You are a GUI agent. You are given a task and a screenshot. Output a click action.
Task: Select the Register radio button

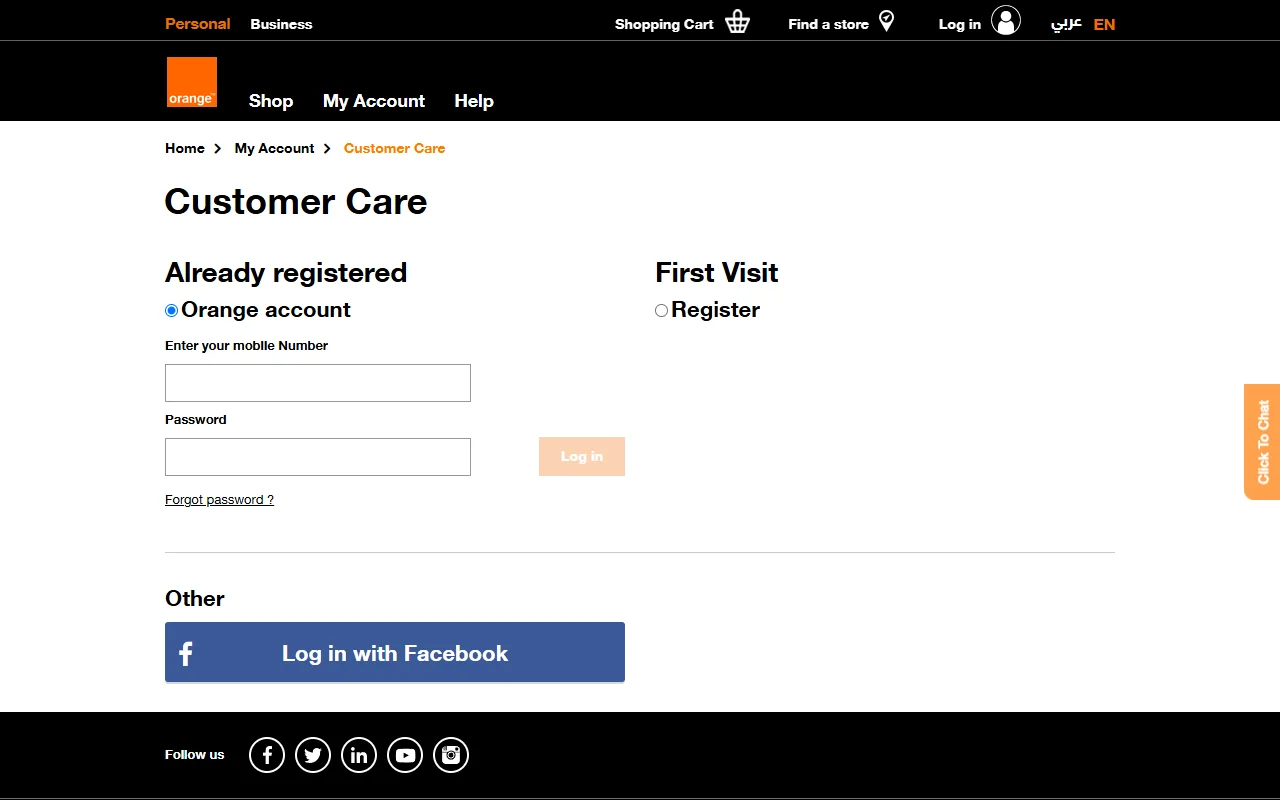pyautogui.click(x=661, y=311)
